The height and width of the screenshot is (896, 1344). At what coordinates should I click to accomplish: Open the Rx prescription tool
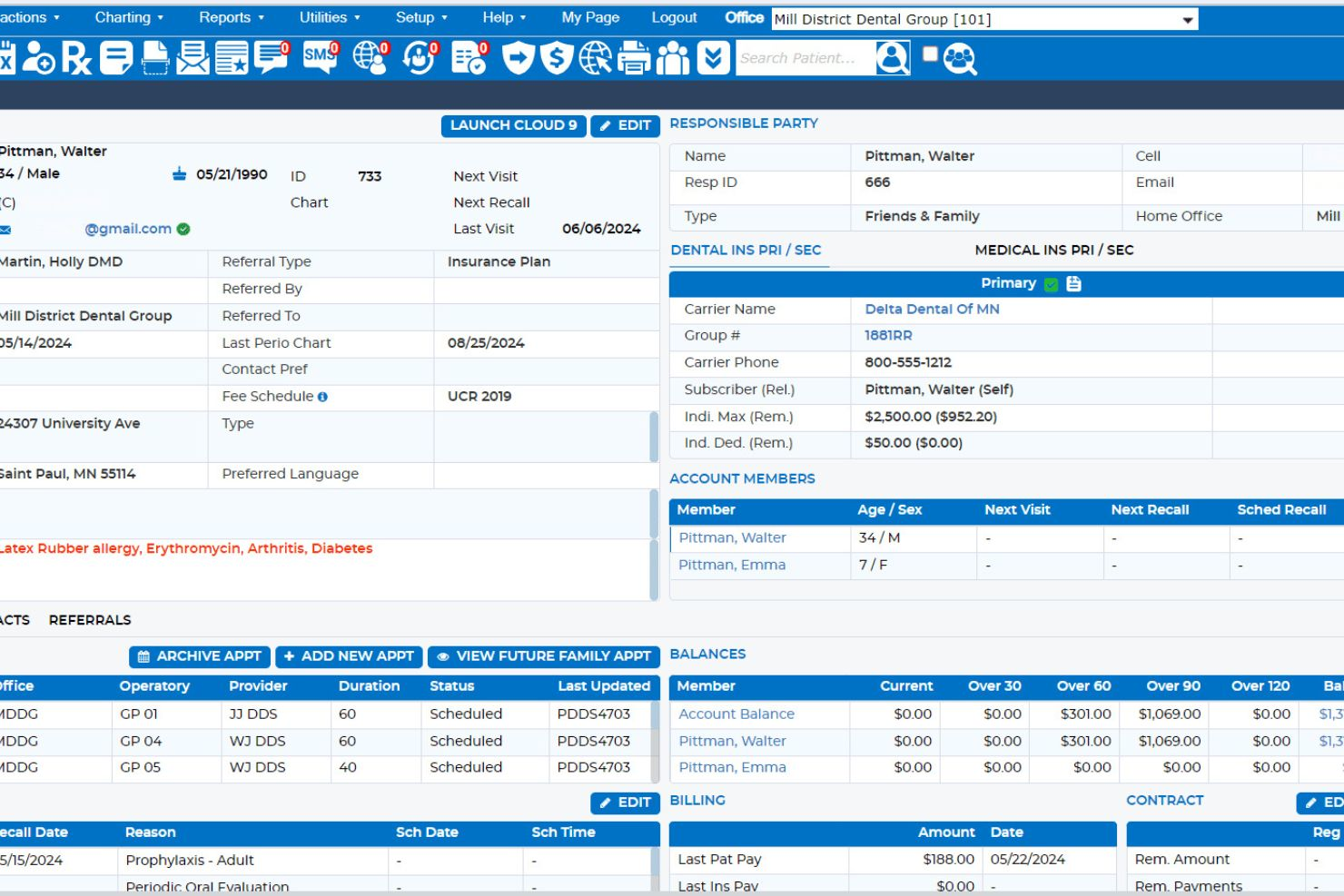tap(76, 59)
